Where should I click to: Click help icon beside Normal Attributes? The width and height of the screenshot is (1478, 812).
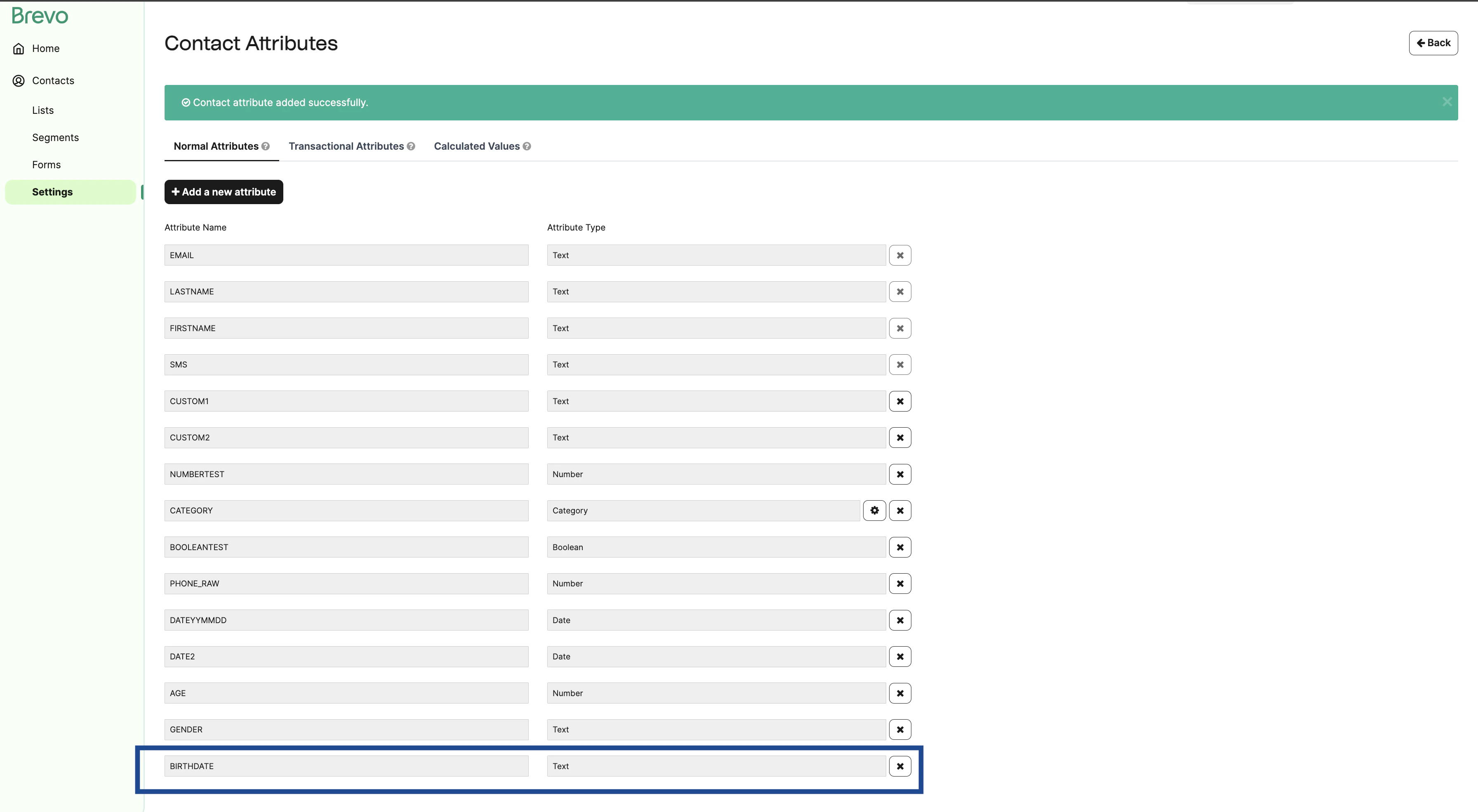pos(265,146)
